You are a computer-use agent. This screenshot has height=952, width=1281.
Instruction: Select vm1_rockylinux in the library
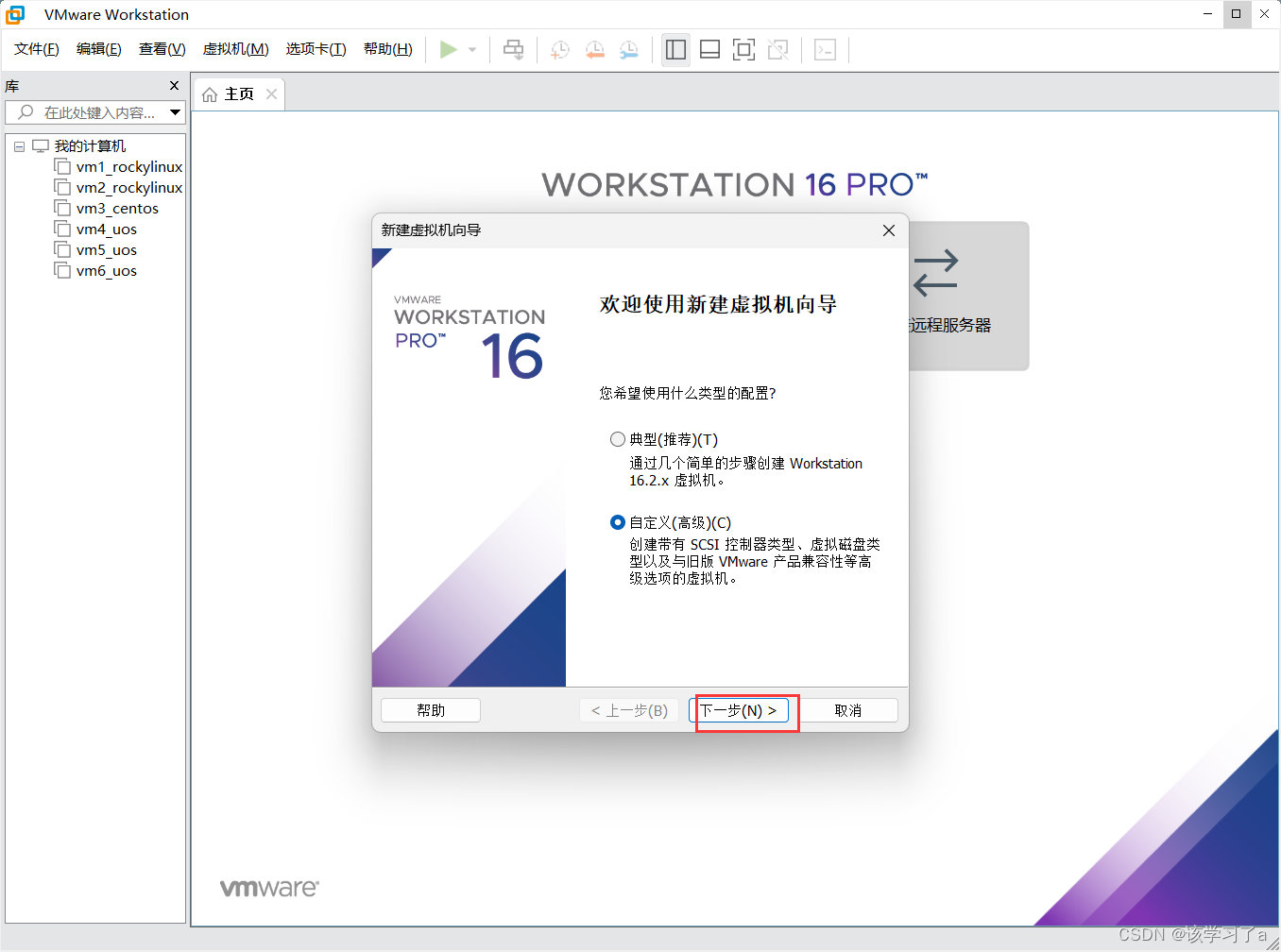point(129,167)
